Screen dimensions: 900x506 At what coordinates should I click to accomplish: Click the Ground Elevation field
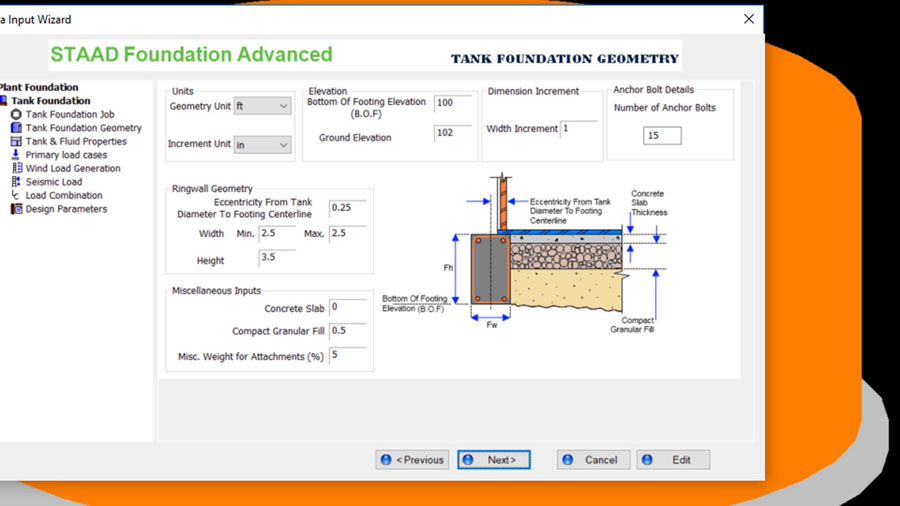pos(452,133)
